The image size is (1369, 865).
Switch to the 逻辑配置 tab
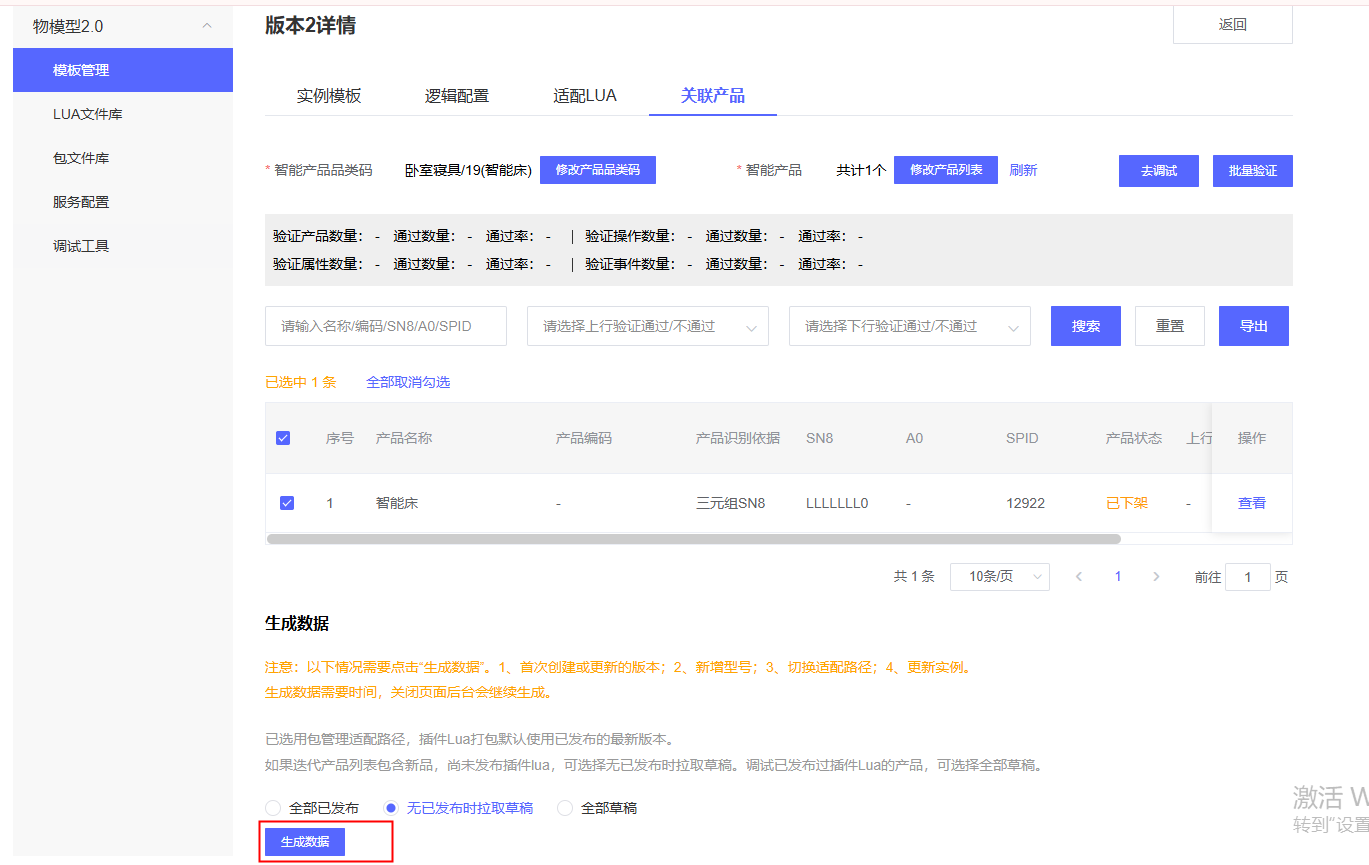457,96
